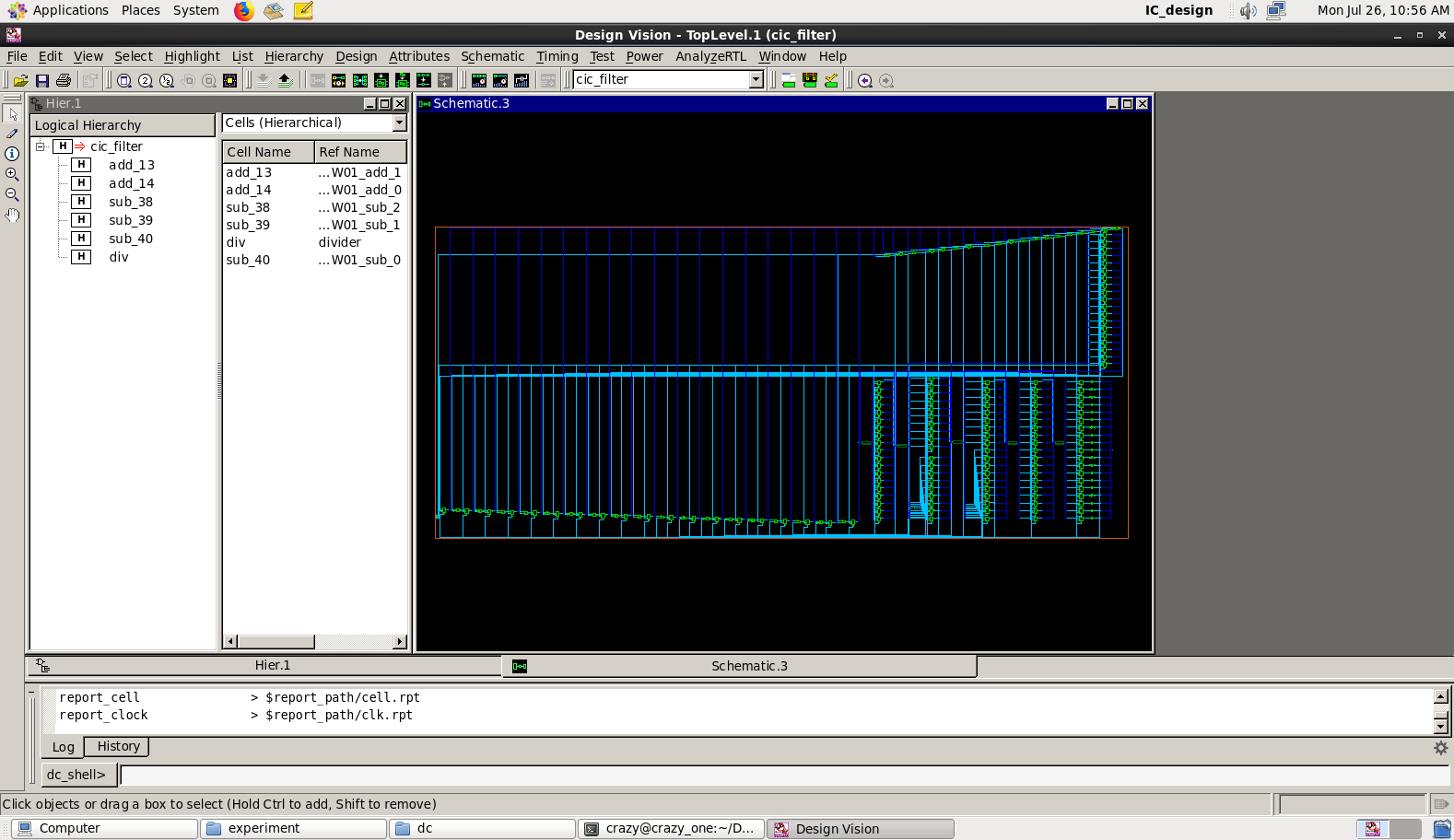Click the Zoom half toolbar icon
This screenshot has width=1454, height=840.
[167, 80]
